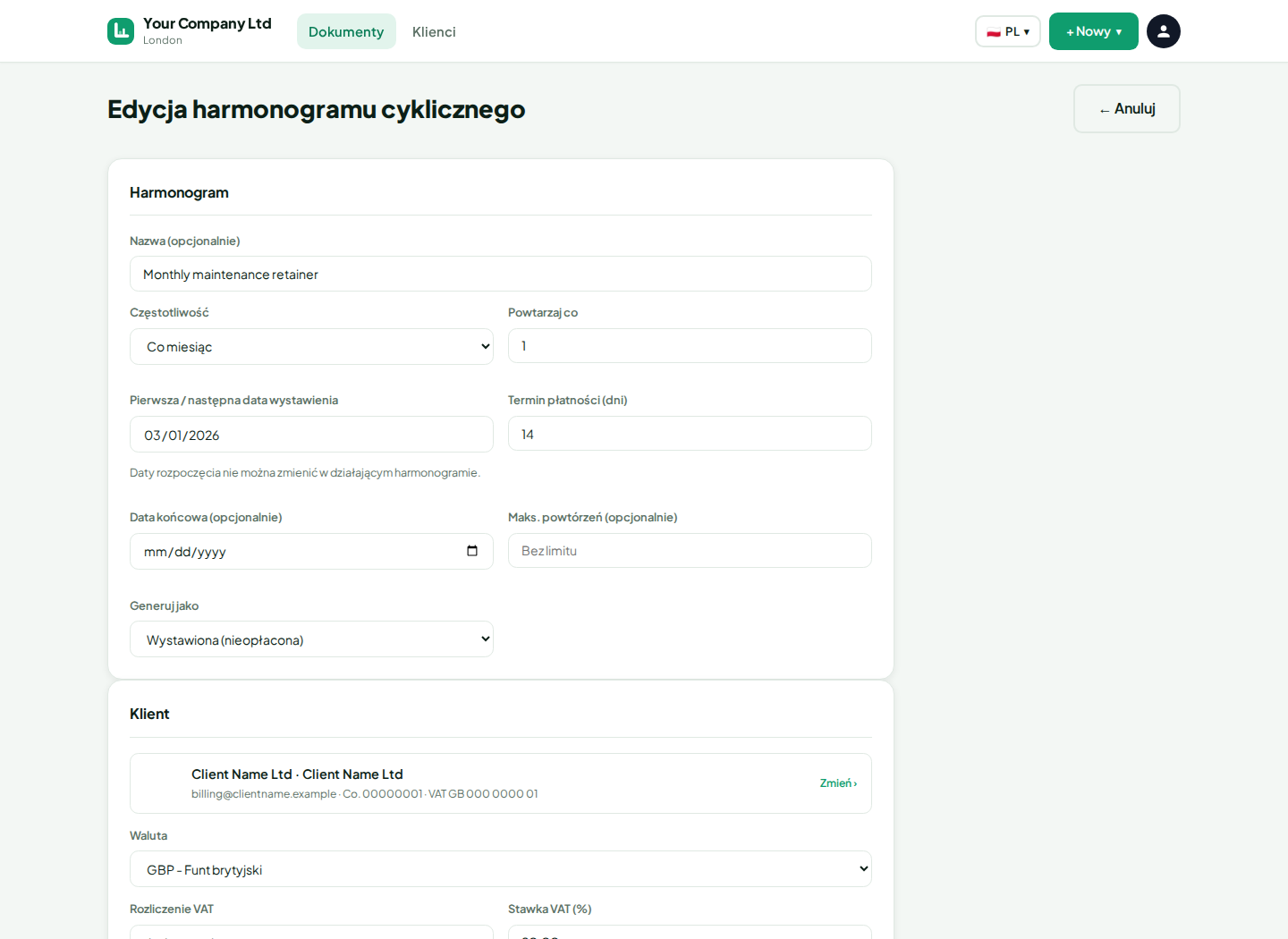Image resolution: width=1288 pixels, height=939 pixels.
Task: Click the Klient section heading
Action: coord(149,714)
